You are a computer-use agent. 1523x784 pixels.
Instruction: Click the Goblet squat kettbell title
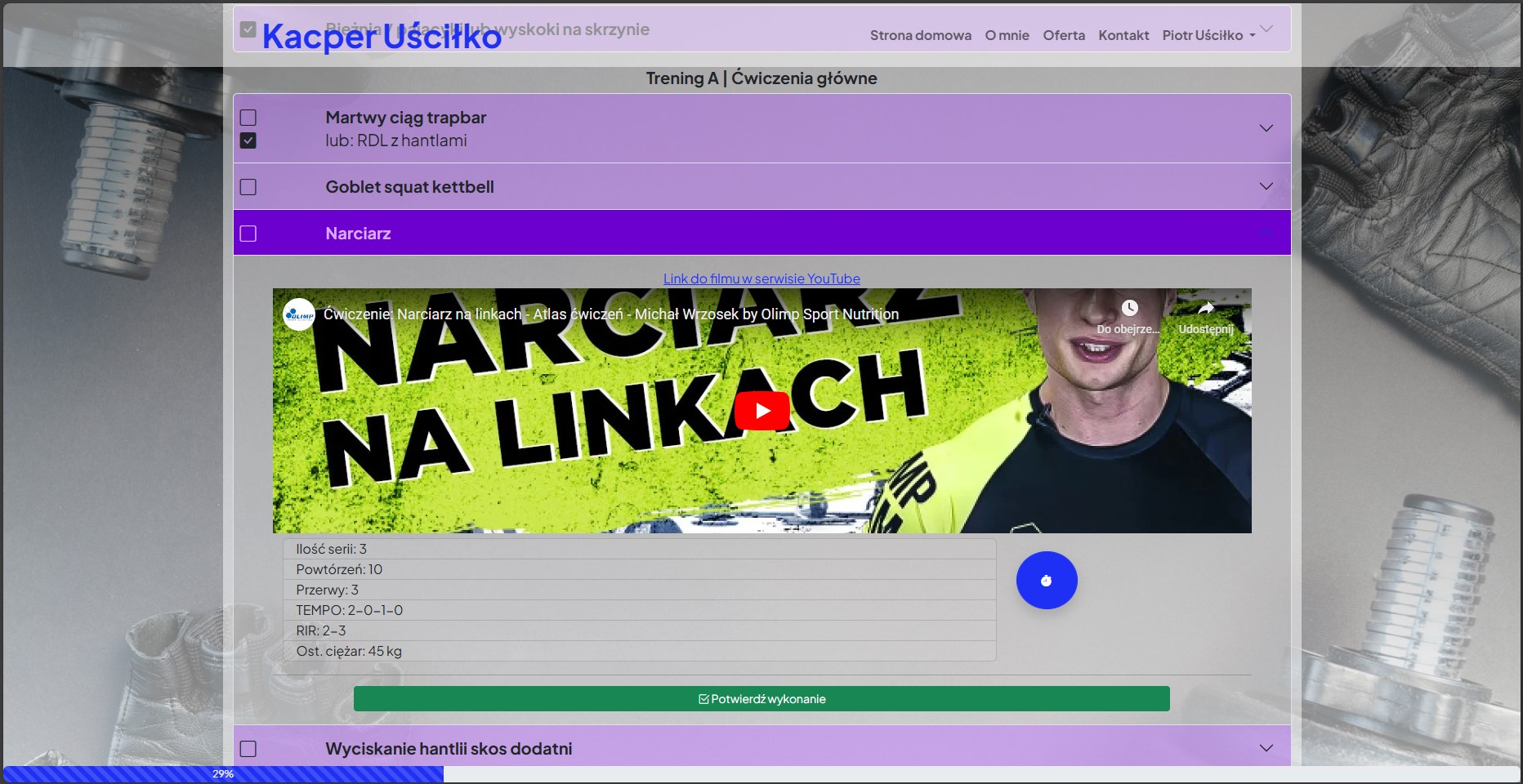pyautogui.click(x=409, y=187)
